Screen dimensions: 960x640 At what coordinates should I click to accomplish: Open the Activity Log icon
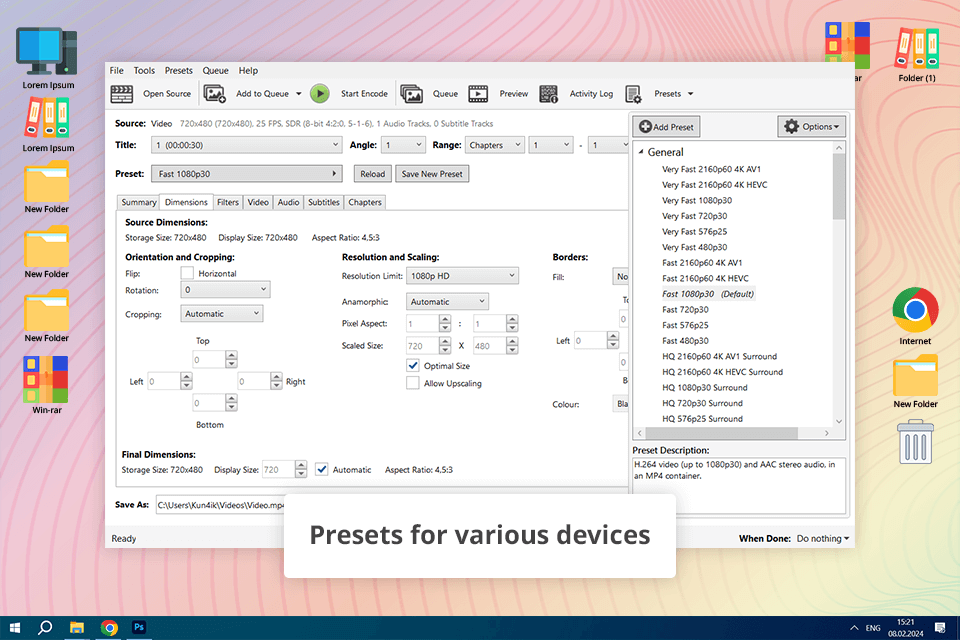tap(549, 94)
